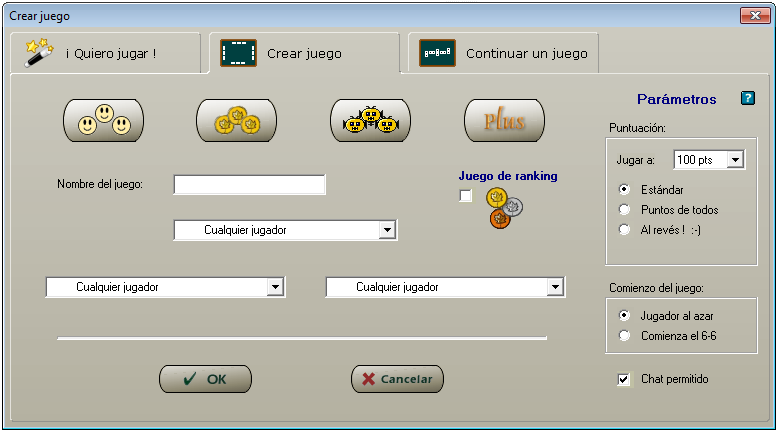Click the Juego de ranking label
Screen dimensions: 777x431
click(508, 176)
